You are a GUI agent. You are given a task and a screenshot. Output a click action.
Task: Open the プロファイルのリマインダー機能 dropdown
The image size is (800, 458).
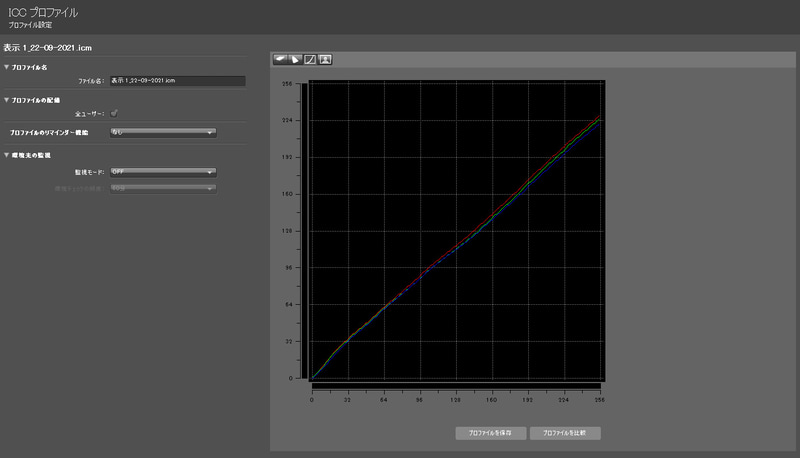[x=163, y=133]
